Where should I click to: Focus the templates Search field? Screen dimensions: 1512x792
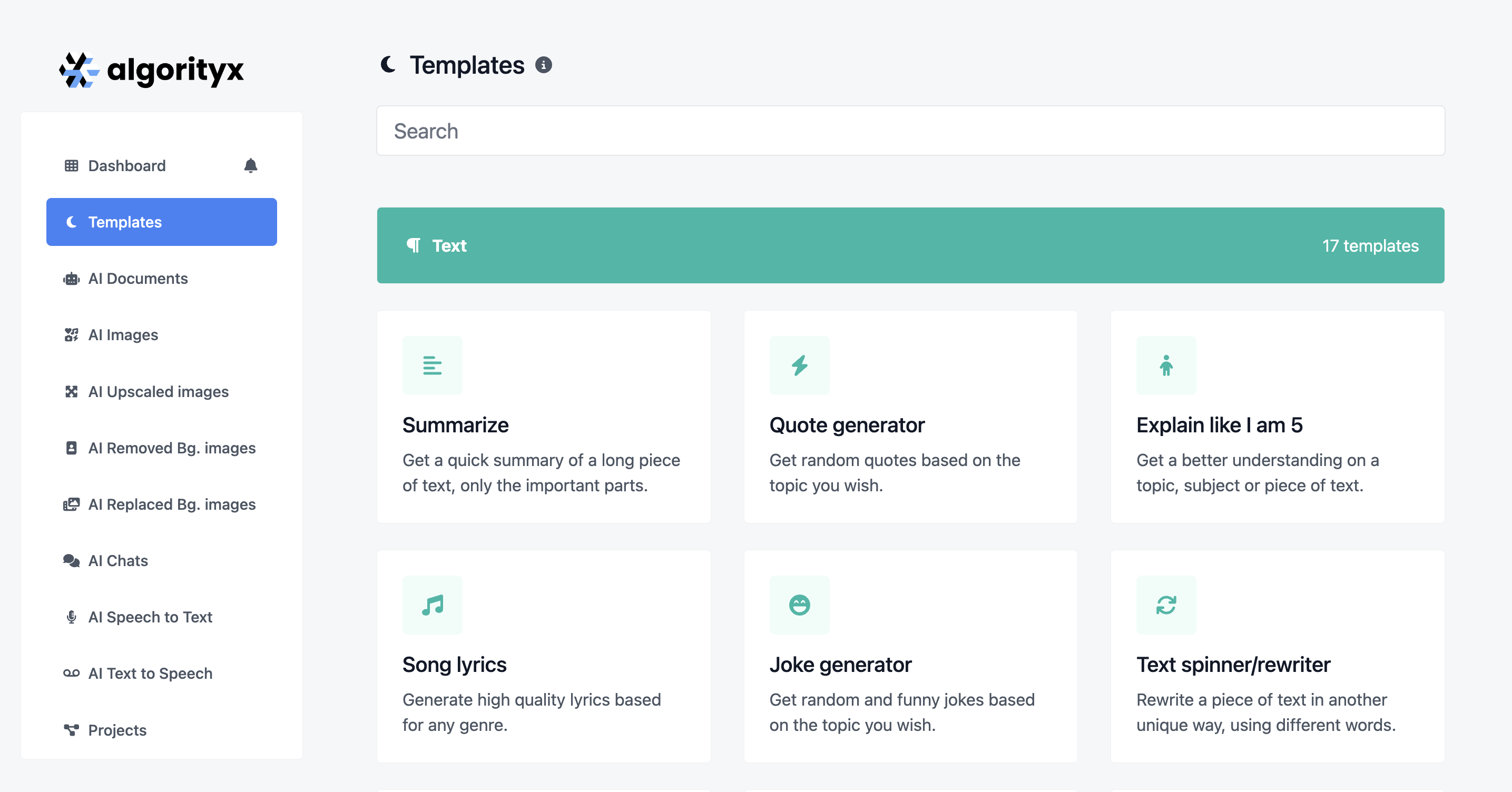[910, 131]
